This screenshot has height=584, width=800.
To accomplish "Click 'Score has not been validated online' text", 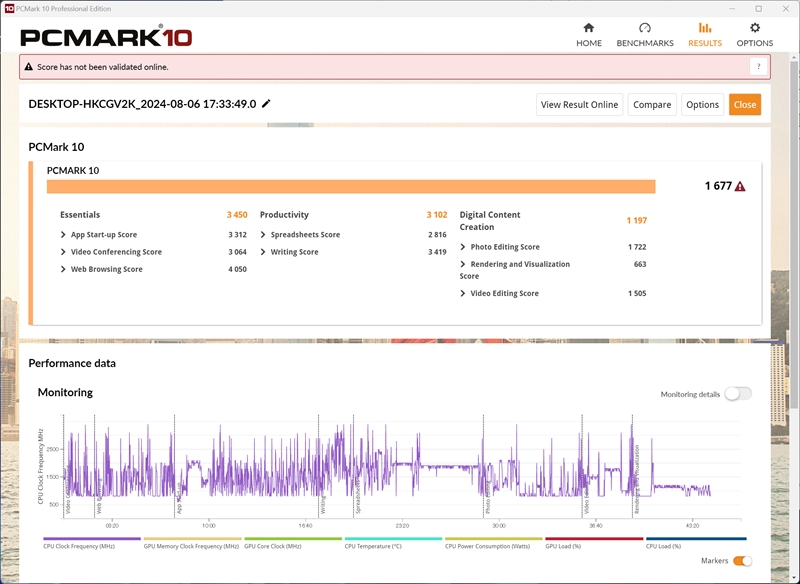I will (103, 67).
